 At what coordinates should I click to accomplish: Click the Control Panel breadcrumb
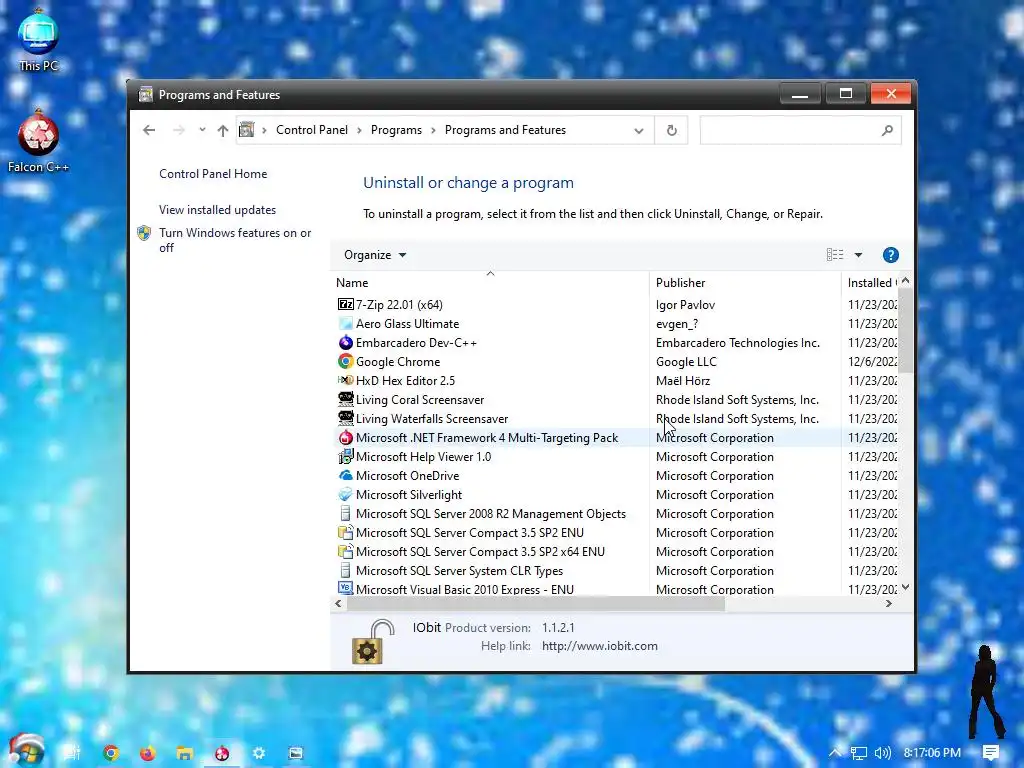click(312, 130)
